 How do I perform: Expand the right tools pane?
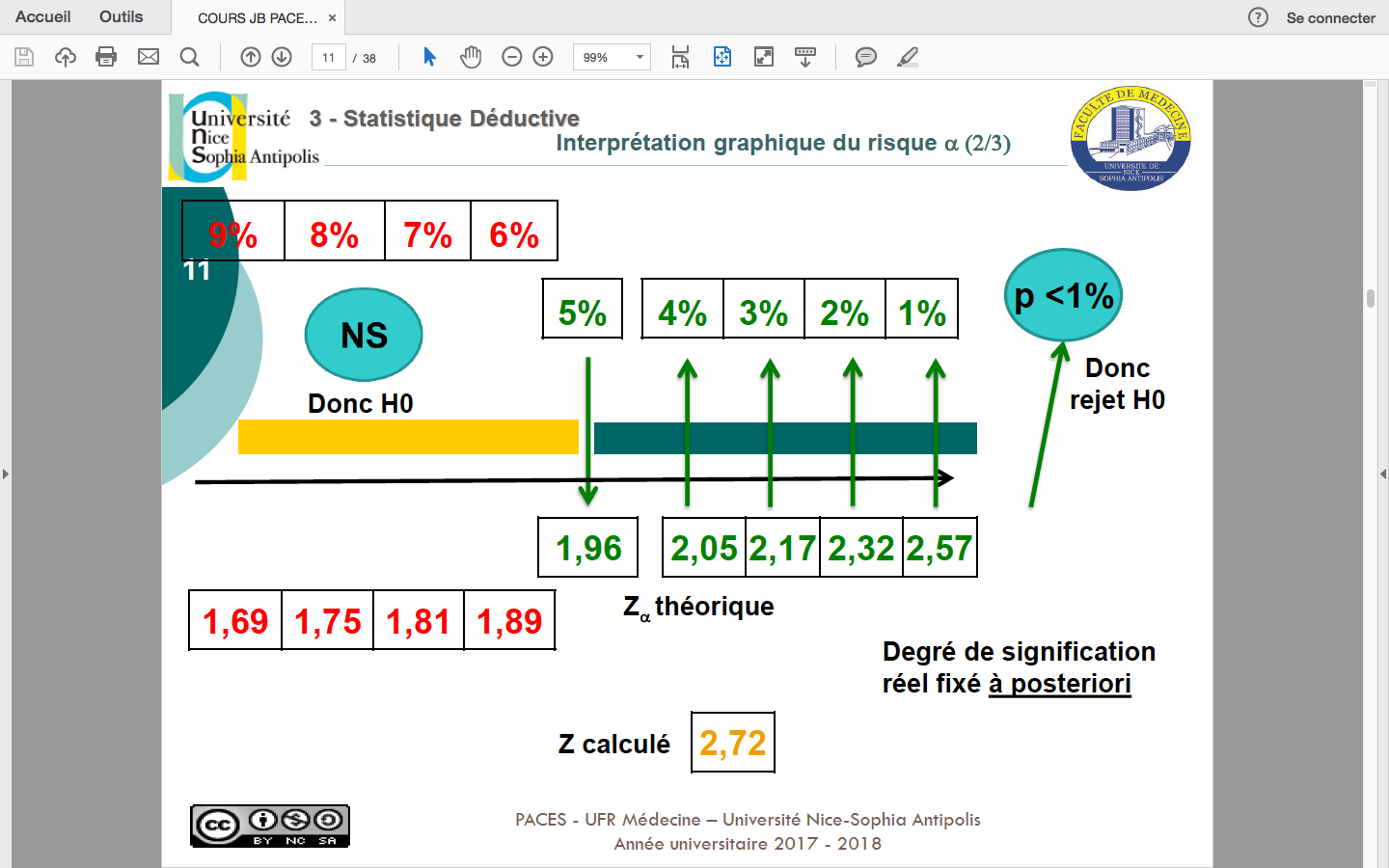(1383, 474)
